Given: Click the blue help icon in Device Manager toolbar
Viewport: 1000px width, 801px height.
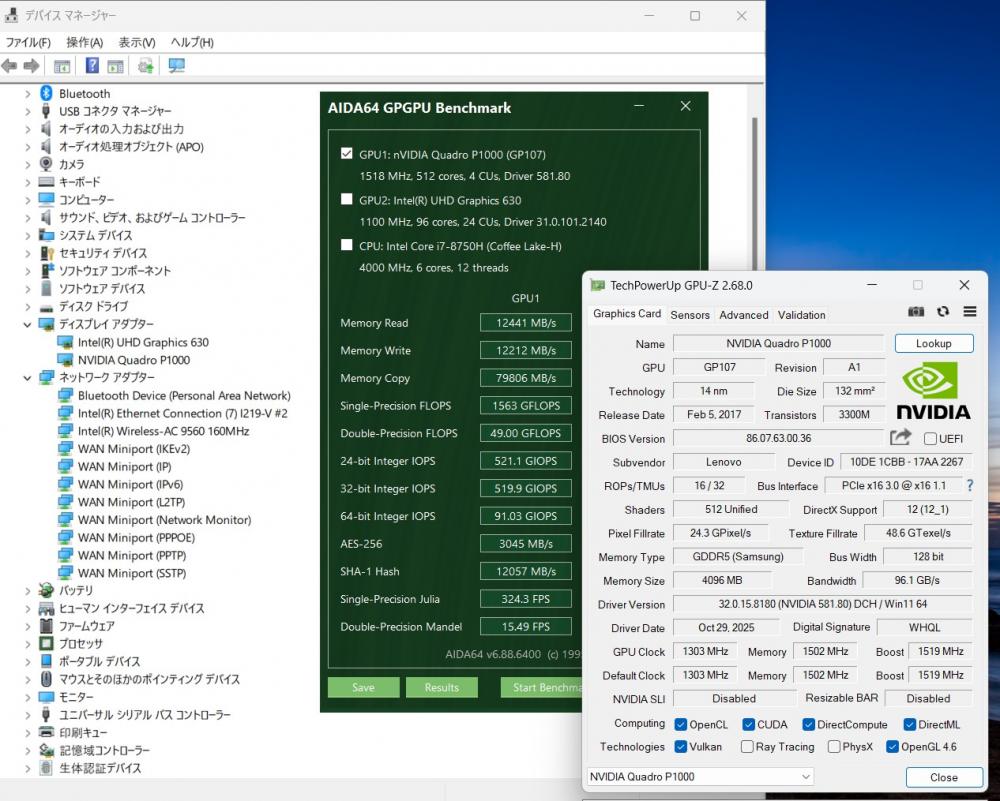Looking at the screenshot, I should tap(92, 66).
